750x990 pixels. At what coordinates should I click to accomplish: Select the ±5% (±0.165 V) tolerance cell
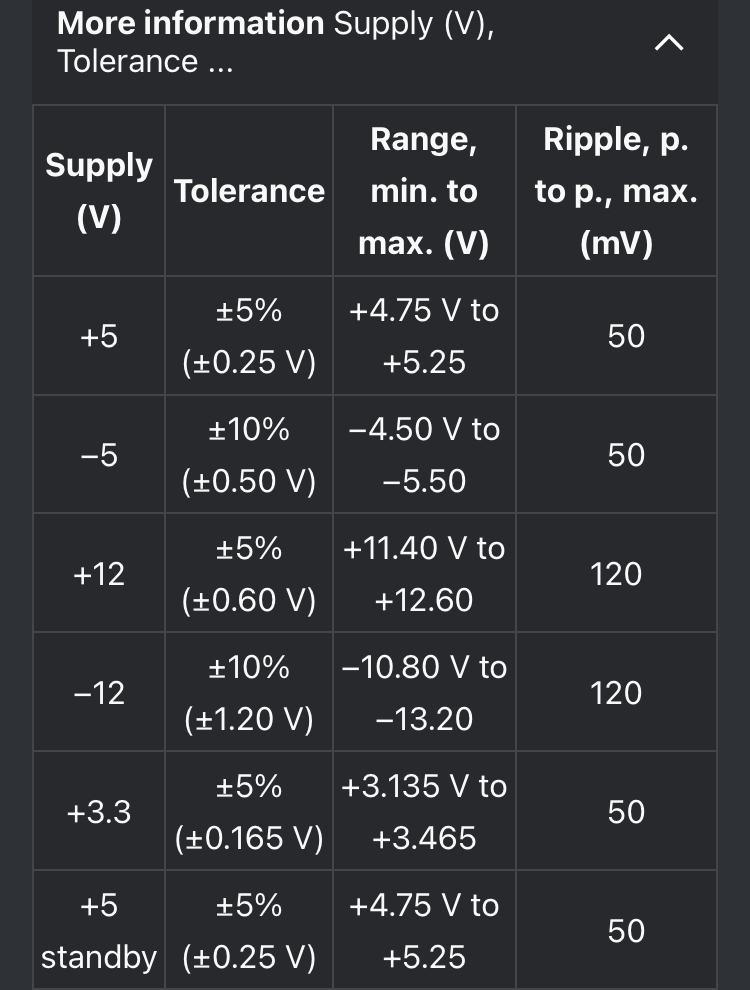(249, 811)
